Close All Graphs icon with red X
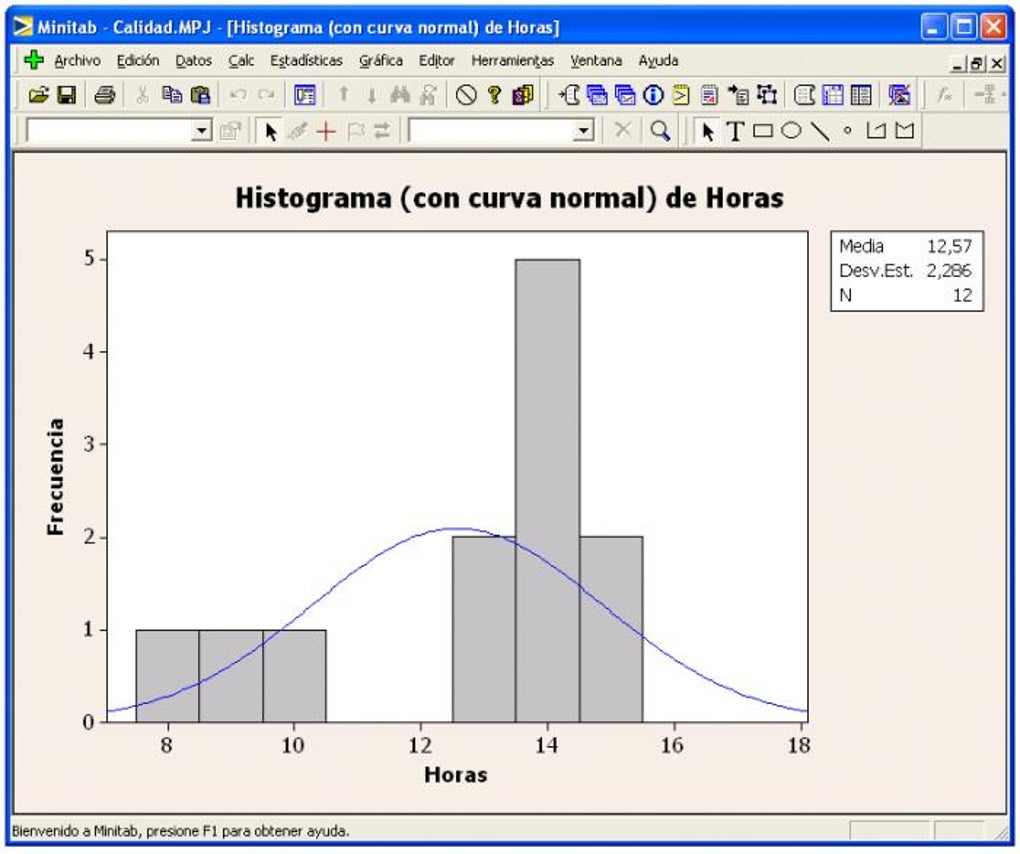This screenshot has height=854, width=1020. point(899,96)
